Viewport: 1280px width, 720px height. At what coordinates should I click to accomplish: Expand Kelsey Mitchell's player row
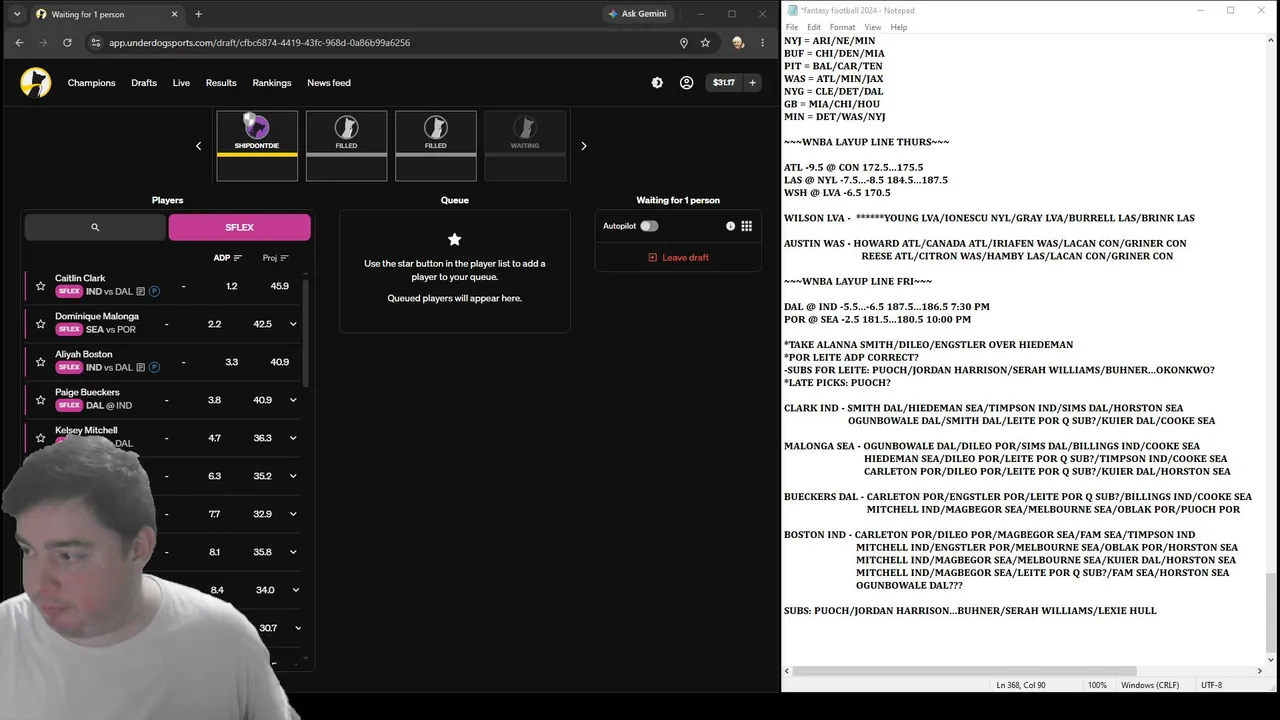tap(293, 438)
